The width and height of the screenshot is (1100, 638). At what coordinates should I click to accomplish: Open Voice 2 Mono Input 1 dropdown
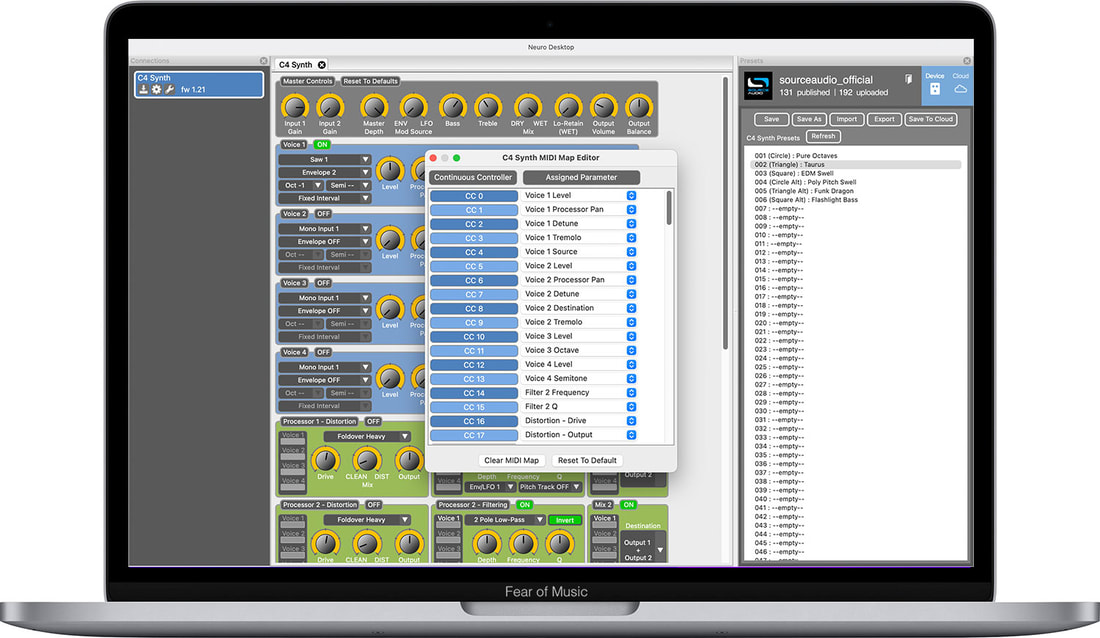[325, 228]
